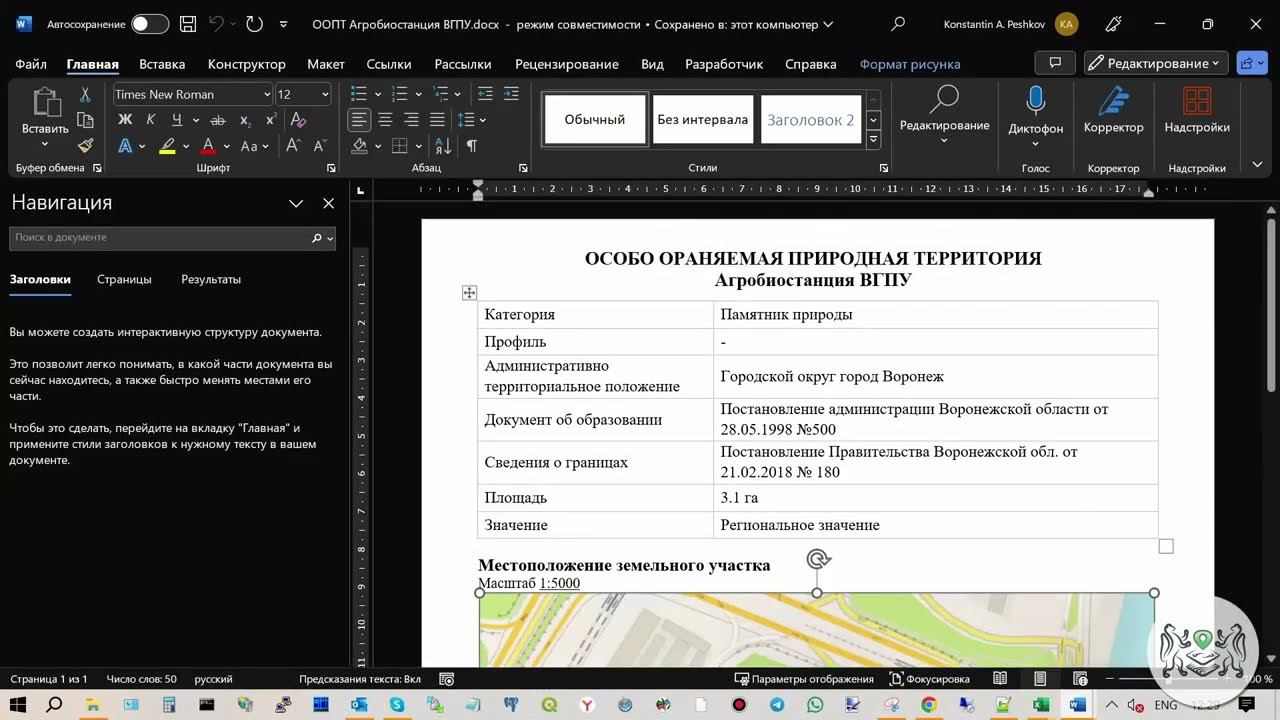This screenshot has width=1280, height=720.
Task: Switch to the Вставка tab
Action: pos(162,64)
